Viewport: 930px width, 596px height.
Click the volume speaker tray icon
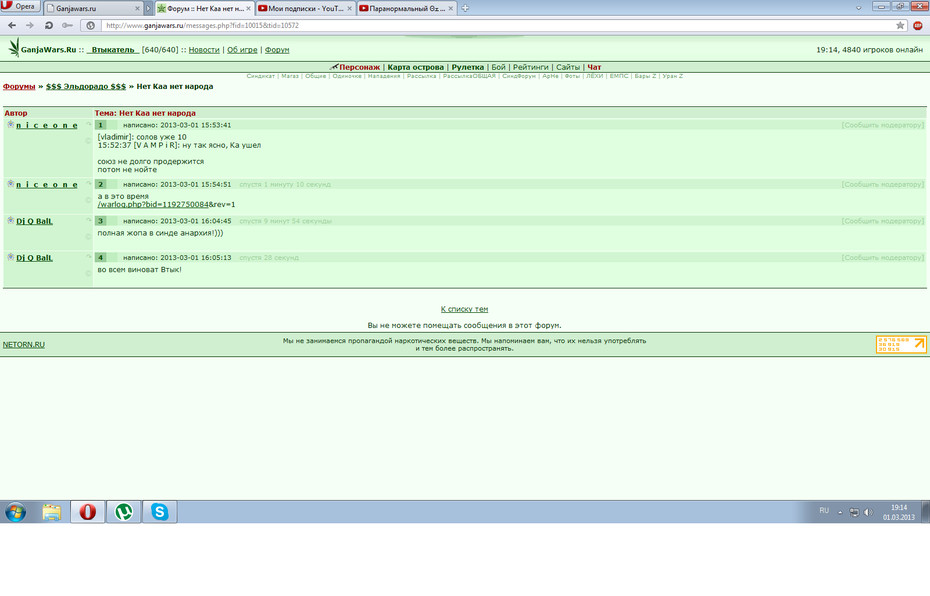point(868,512)
